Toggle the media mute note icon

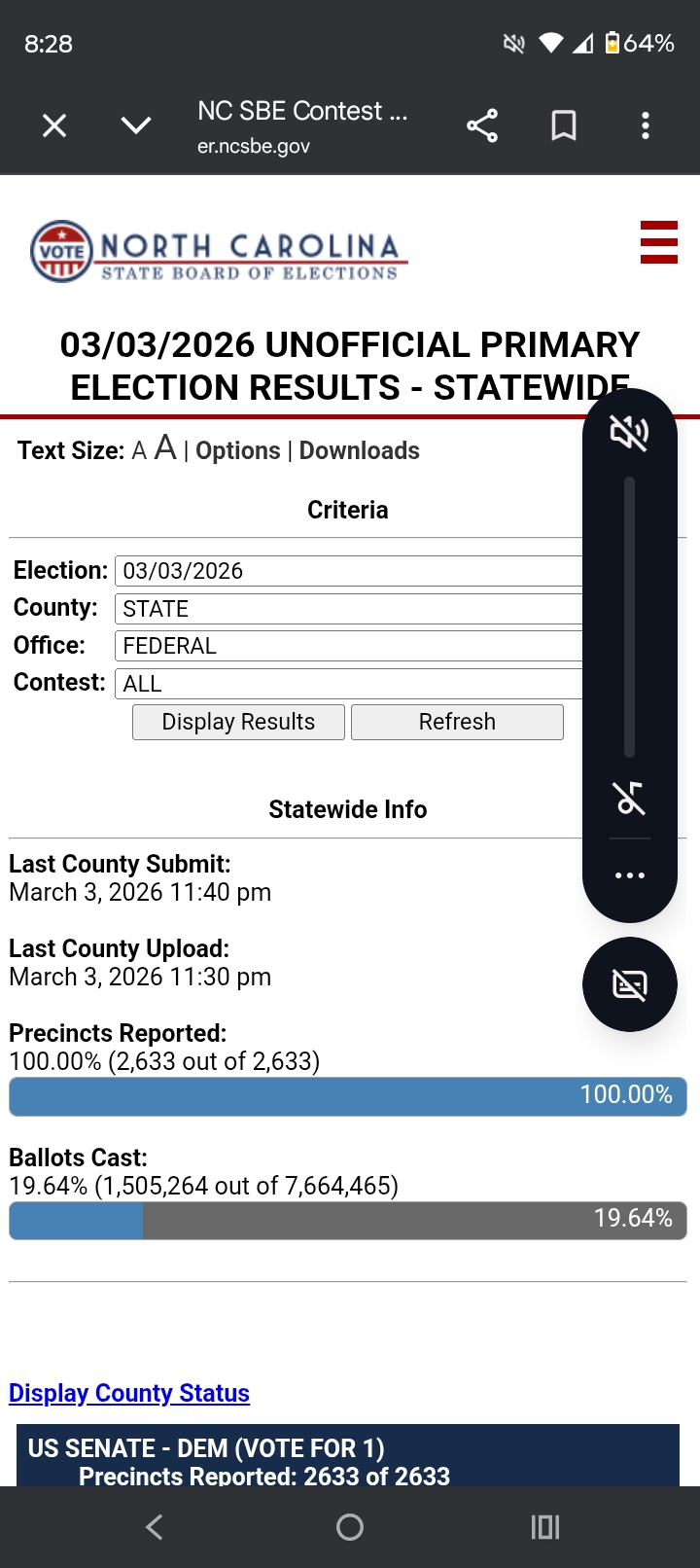coord(629,798)
